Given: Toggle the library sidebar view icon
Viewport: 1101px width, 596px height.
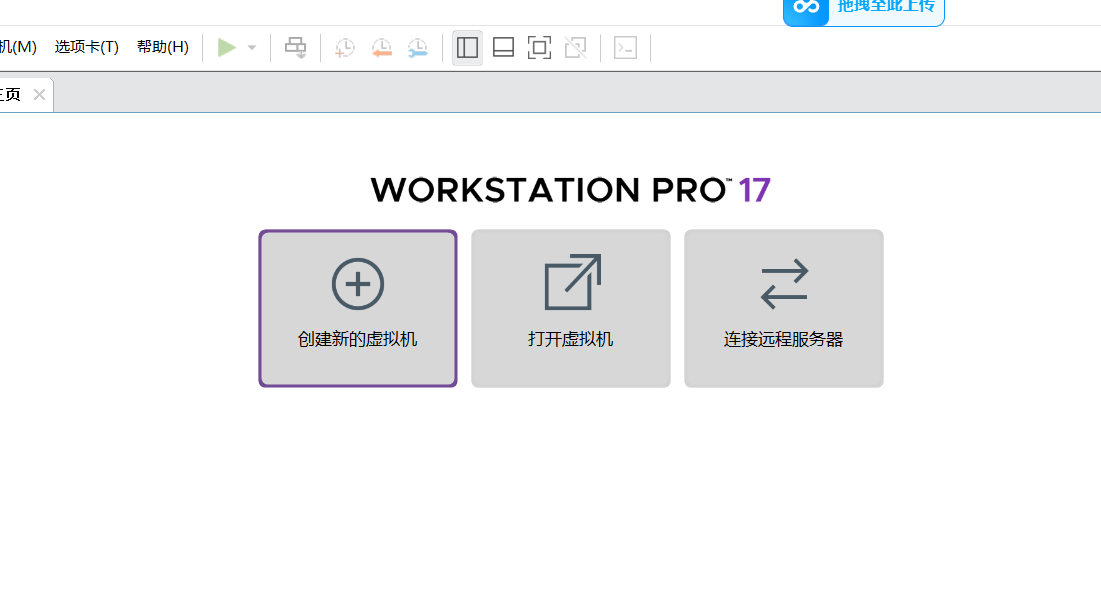Looking at the screenshot, I should (468, 48).
